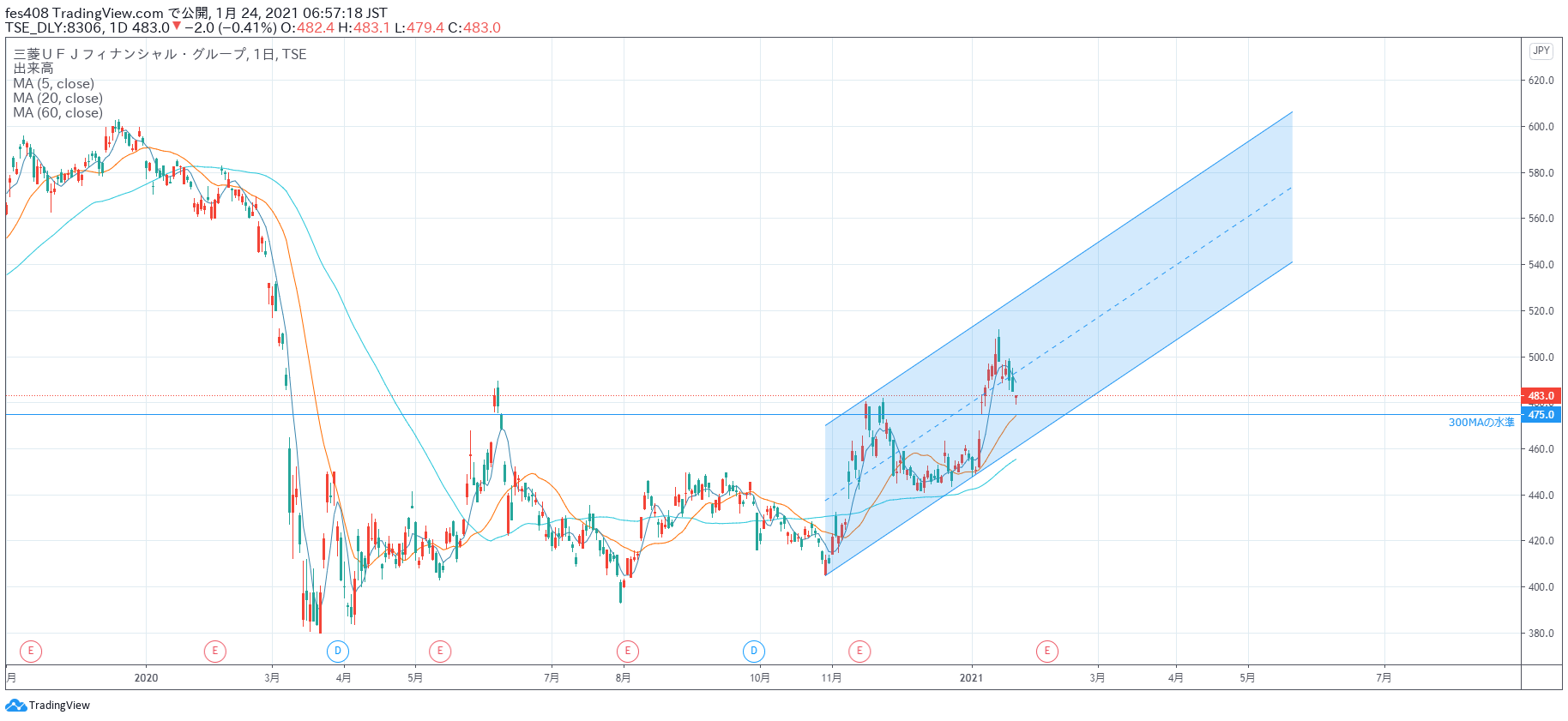1568x721 pixels.
Task: Click the rightmost earnings marker in 2021
Action: point(1046,652)
